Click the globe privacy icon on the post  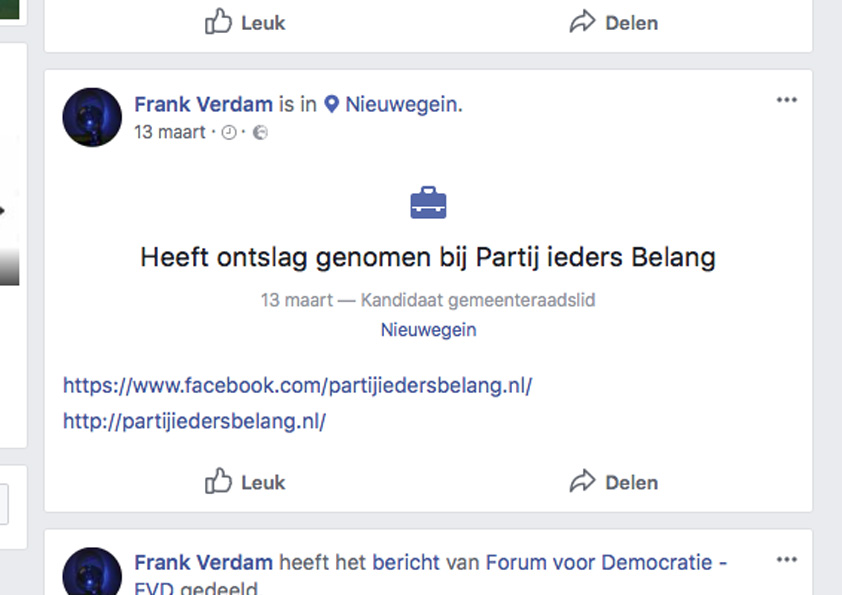(x=260, y=132)
